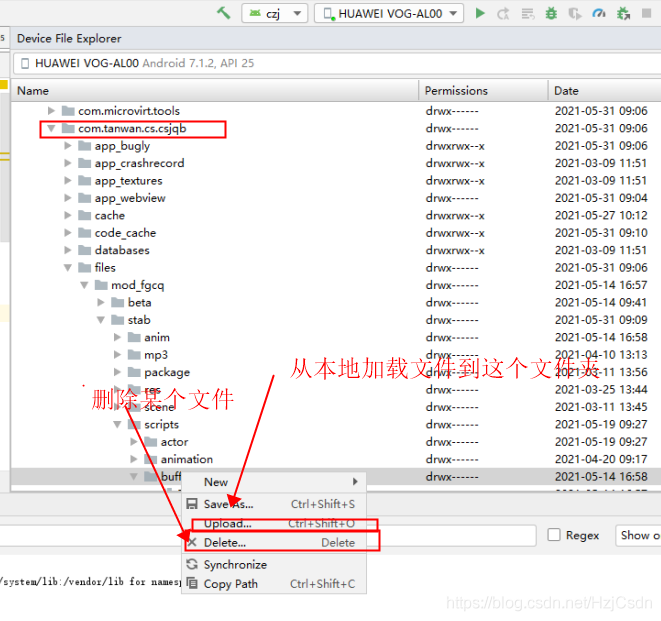Start debugging with the green bug icon

(x=551, y=14)
